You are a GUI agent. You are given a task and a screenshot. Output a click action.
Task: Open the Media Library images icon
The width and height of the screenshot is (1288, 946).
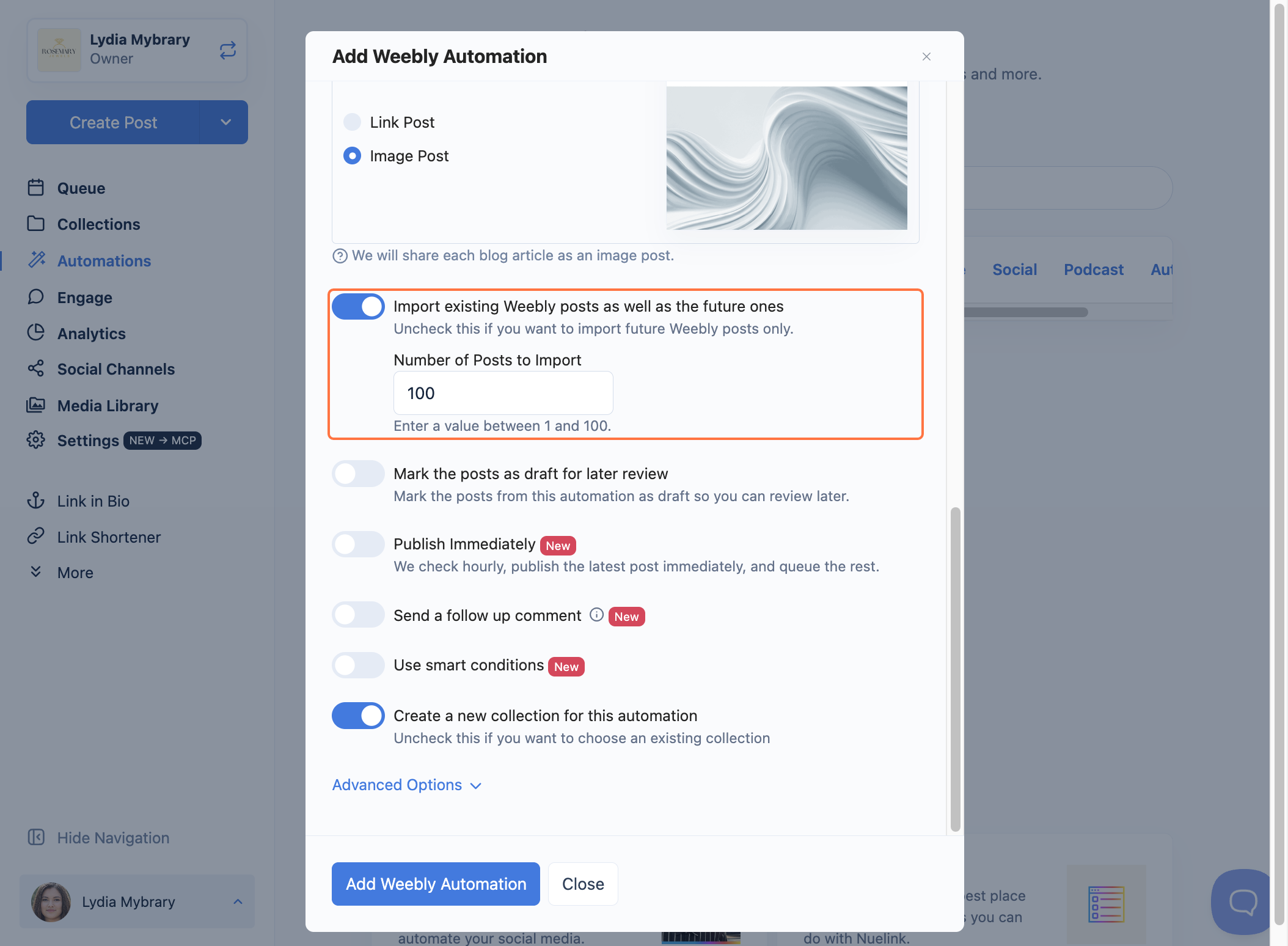click(36, 405)
